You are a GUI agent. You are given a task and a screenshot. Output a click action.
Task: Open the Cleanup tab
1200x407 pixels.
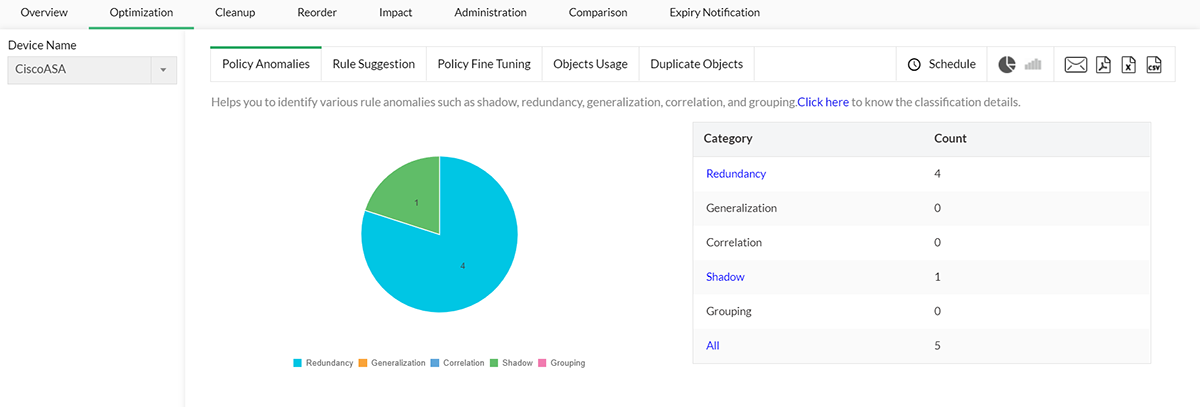(235, 13)
